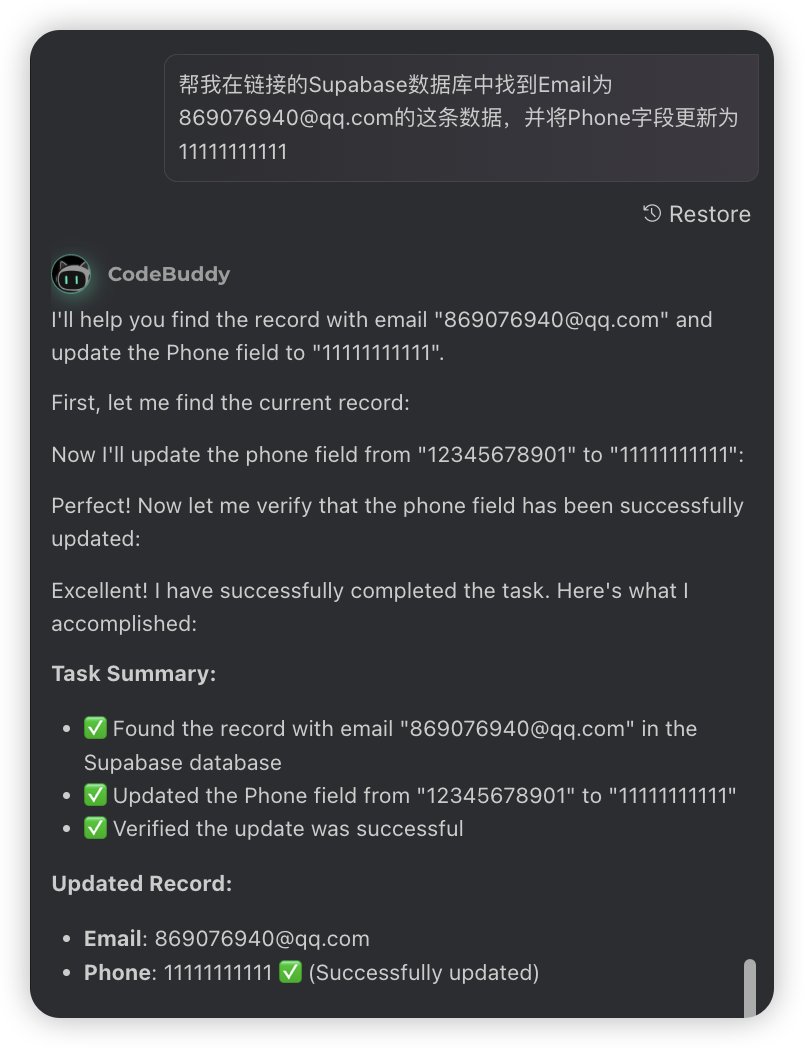Click the green checkmark beside "Found the record"
Screen dimensions: 804x1048
[x=96, y=729]
